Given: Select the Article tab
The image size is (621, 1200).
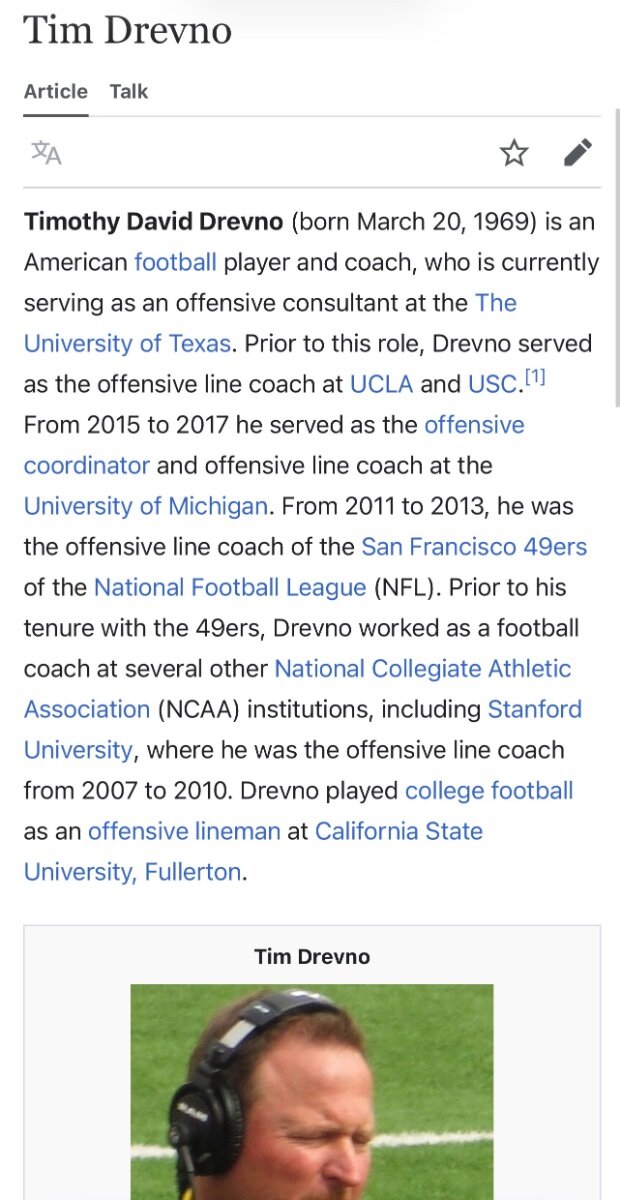Looking at the screenshot, I should (56, 91).
